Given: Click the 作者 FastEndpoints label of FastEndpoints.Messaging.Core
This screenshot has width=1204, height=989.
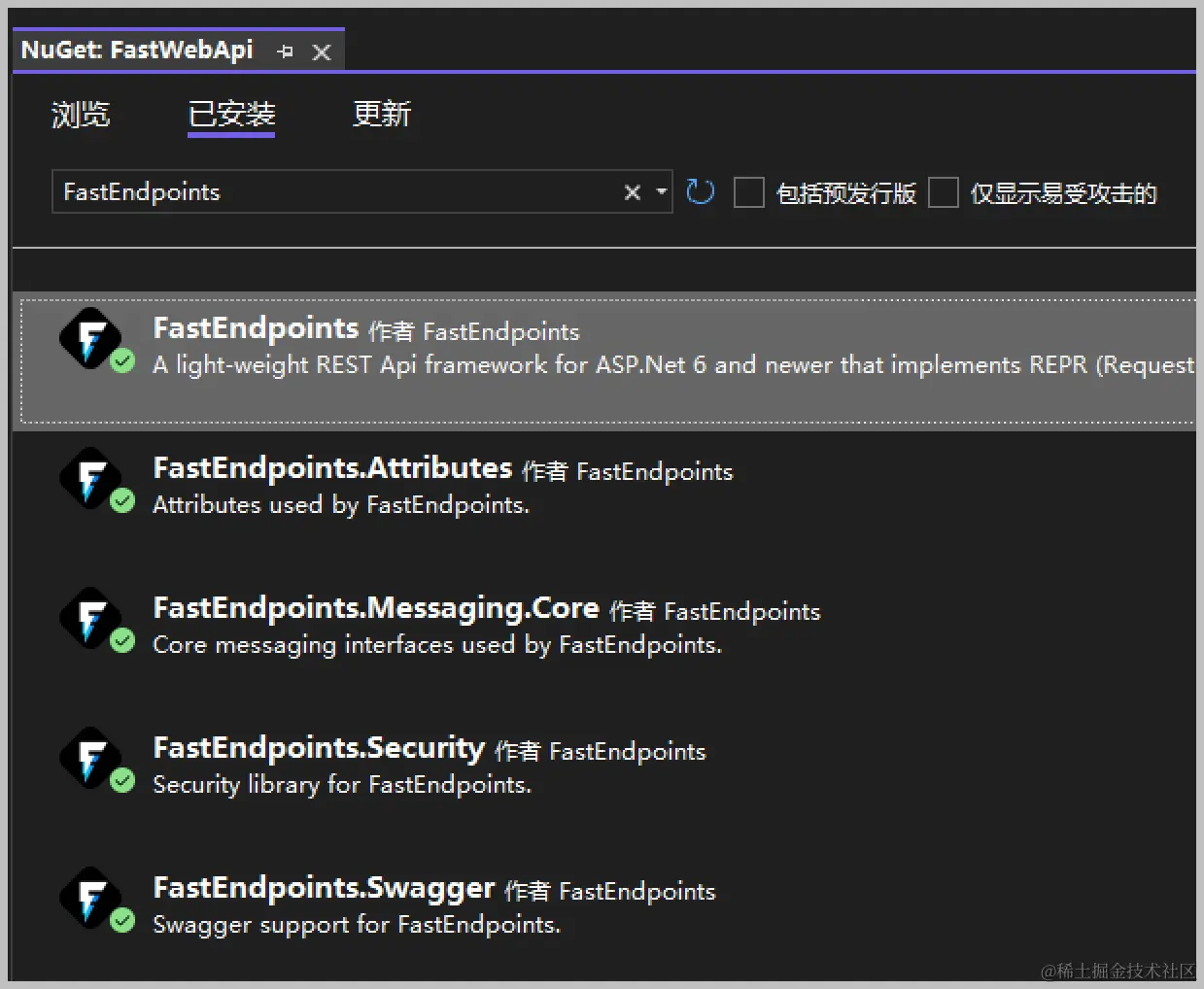Looking at the screenshot, I should pyautogui.click(x=715, y=611).
